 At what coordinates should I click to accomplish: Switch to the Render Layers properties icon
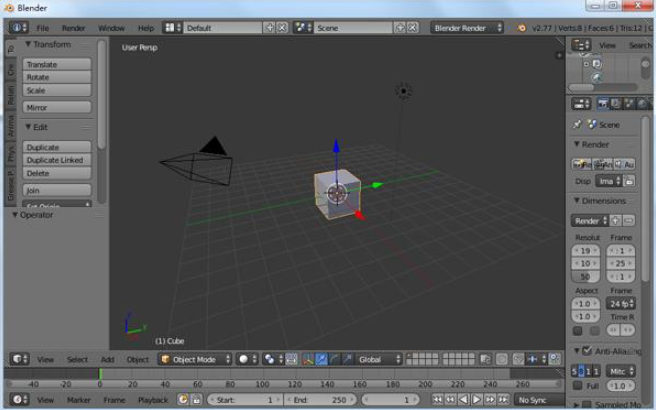click(x=616, y=103)
